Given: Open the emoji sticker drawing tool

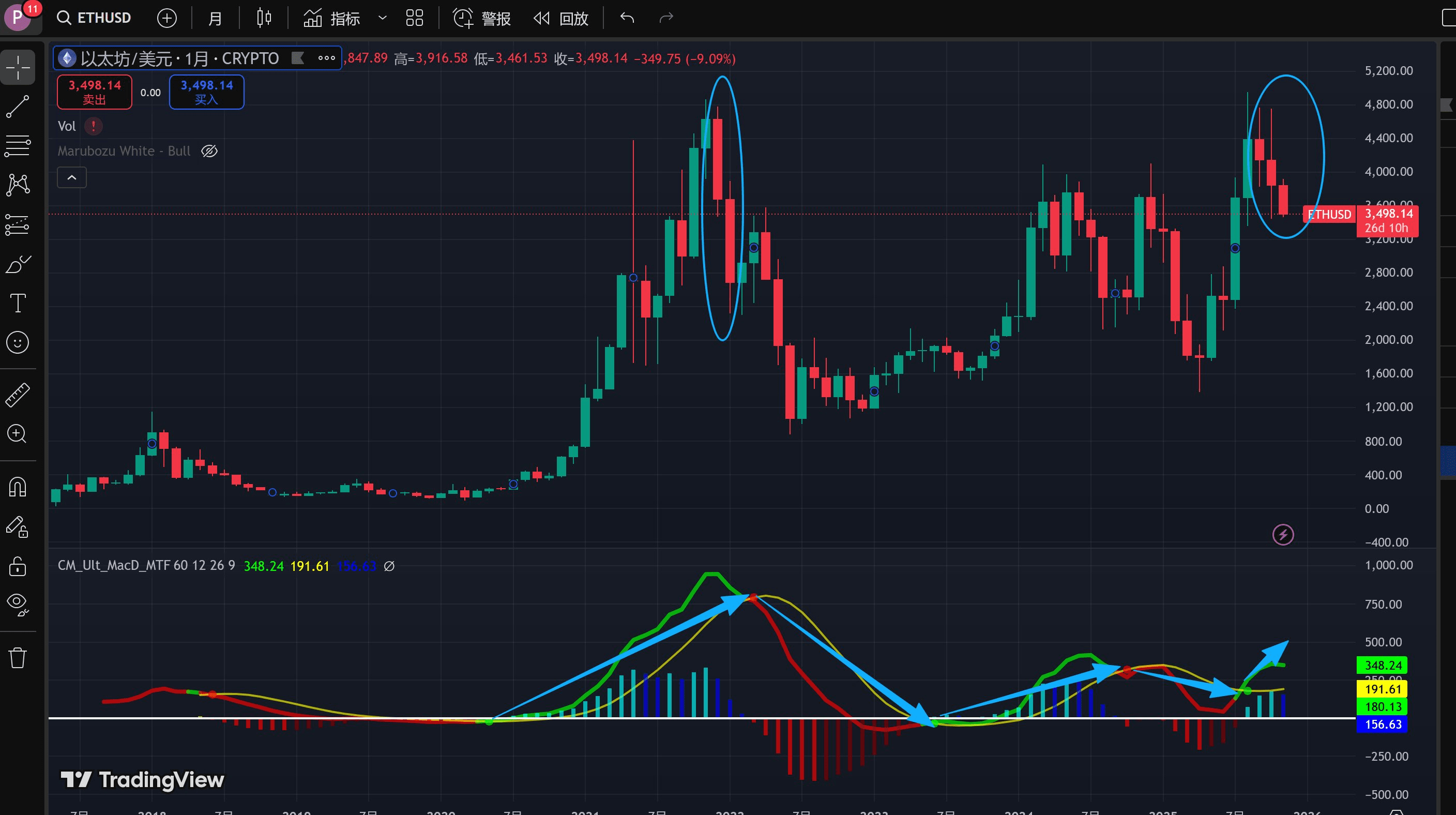Looking at the screenshot, I should (18, 342).
